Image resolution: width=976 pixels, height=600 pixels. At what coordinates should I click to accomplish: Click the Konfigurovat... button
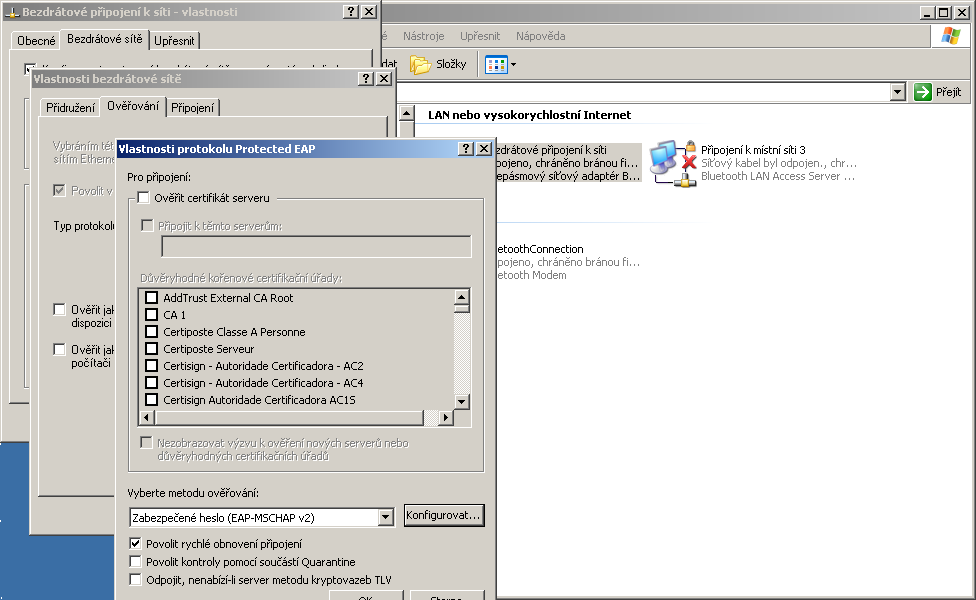pyautogui.click(x=444, y=516)
